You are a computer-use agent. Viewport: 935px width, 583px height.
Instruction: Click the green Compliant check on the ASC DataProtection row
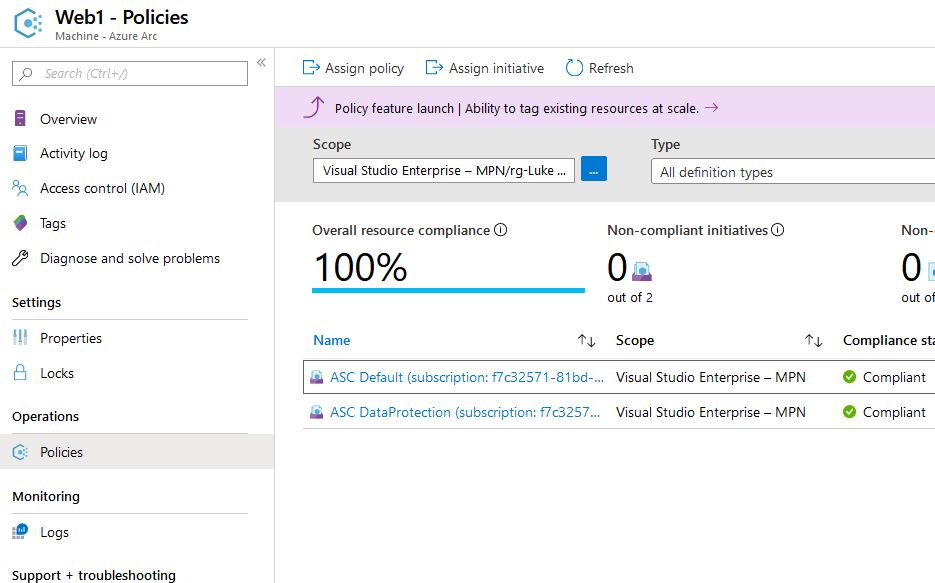[x=850, y=412]
